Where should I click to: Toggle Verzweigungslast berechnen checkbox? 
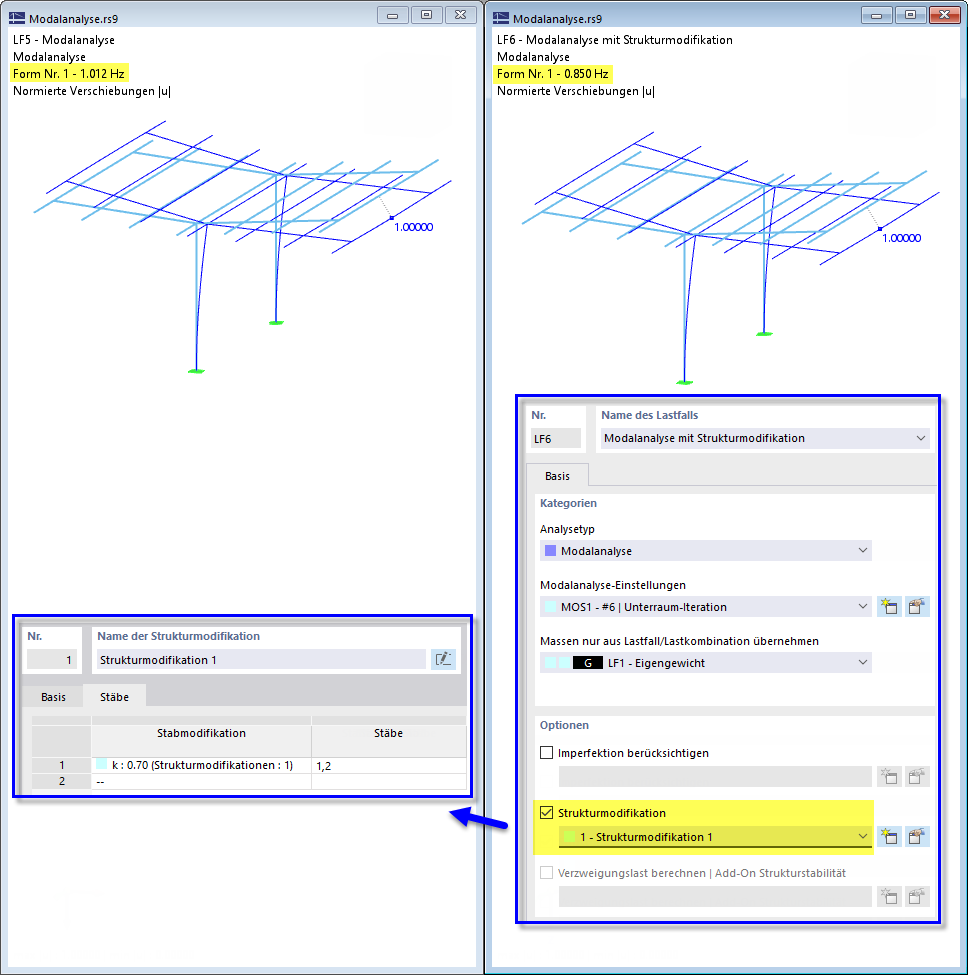[x=546, y=872]
